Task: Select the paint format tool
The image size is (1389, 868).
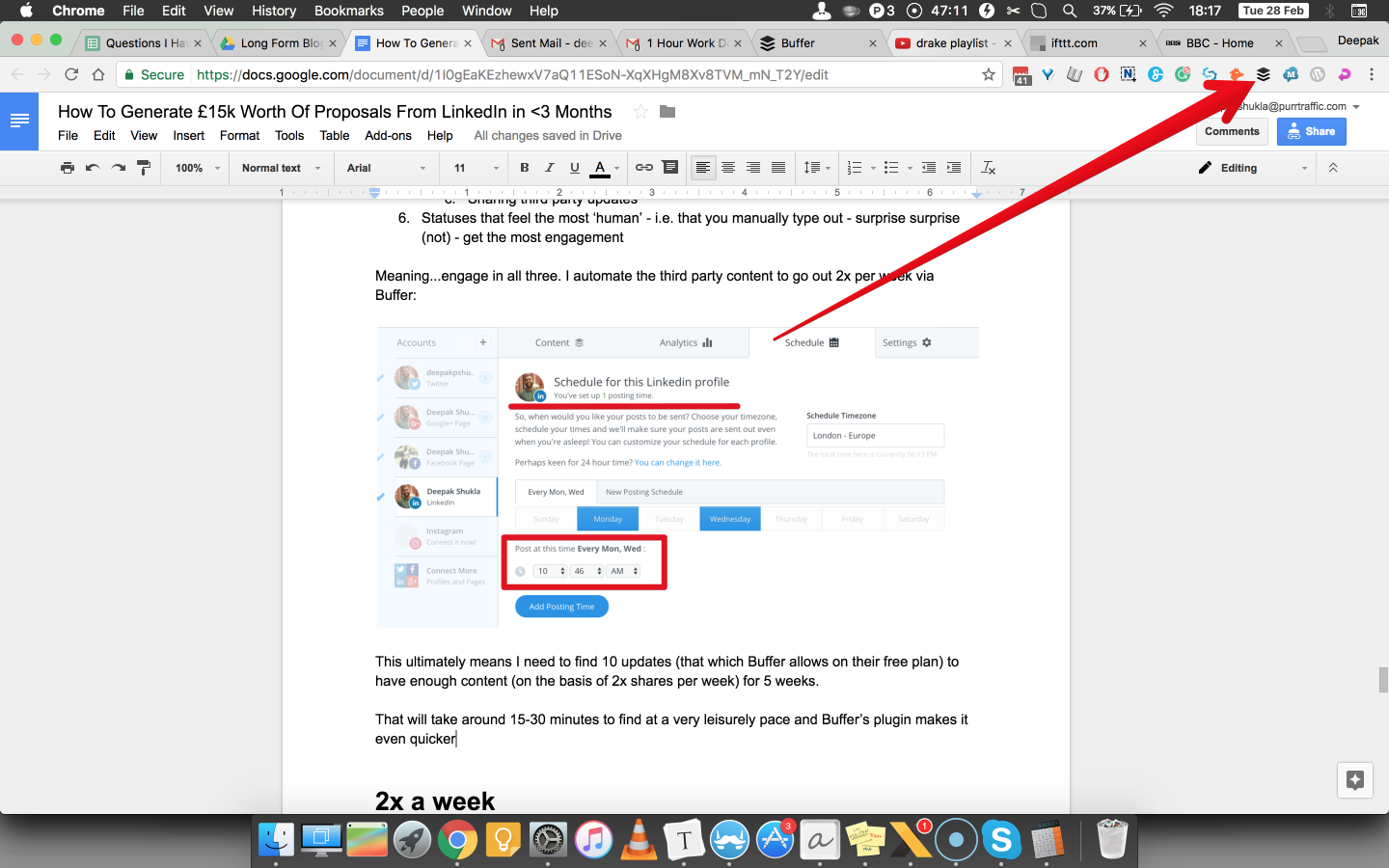Action: coord(143,168)
